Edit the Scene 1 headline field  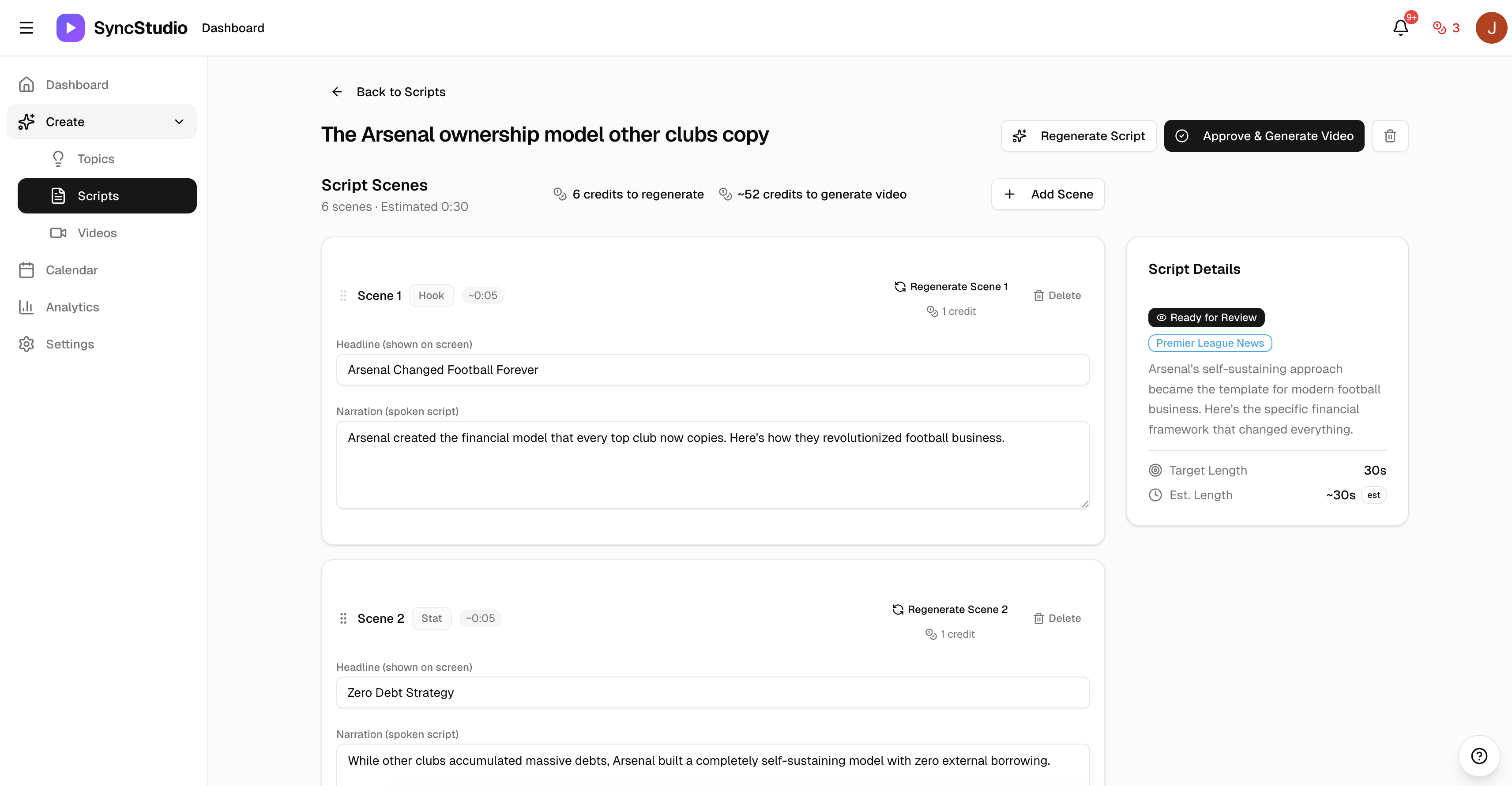pyautogui.click(x=712, y=370)
